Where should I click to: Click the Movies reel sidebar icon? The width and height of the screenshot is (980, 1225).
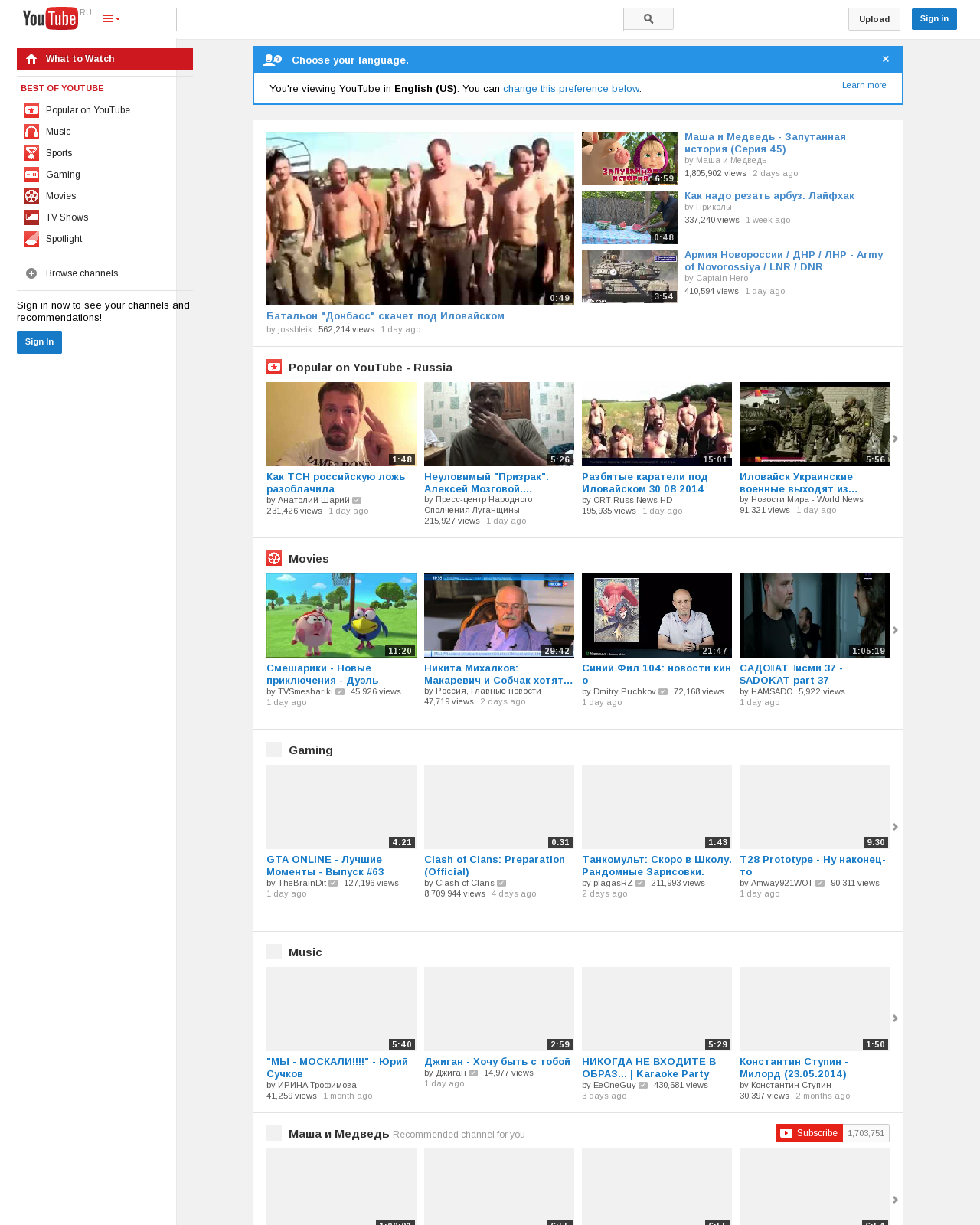click(31, 196)
